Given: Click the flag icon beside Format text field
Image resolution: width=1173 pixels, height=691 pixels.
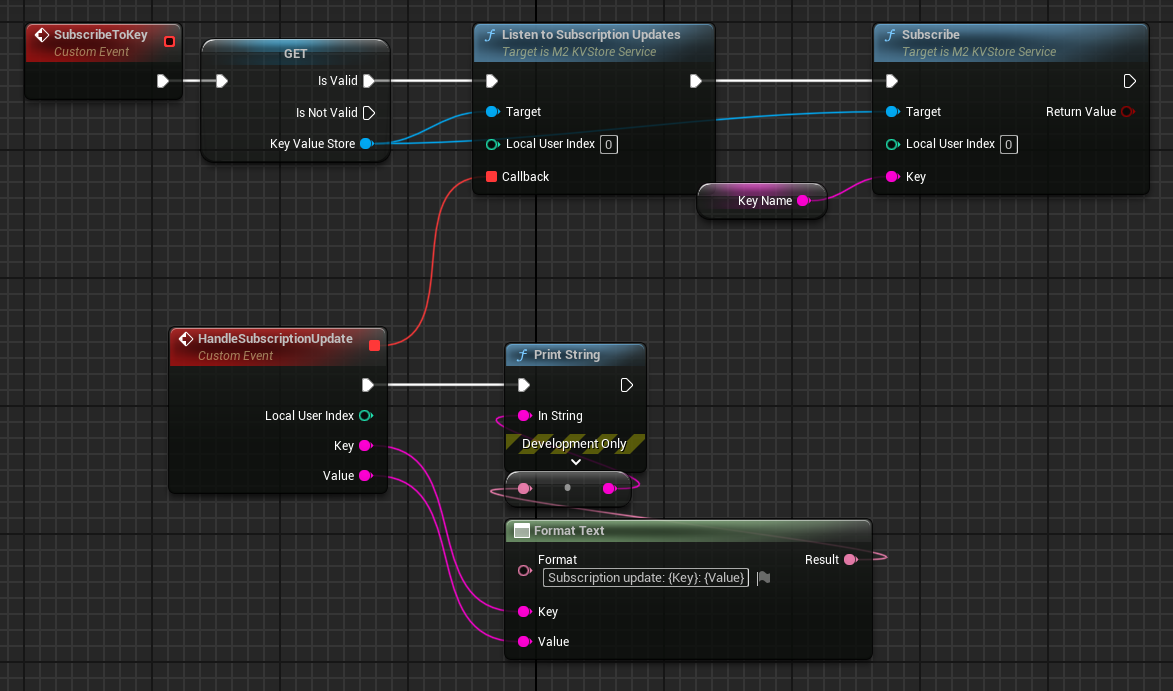Looking at the screenshot, I should click(x=764, y=578).
